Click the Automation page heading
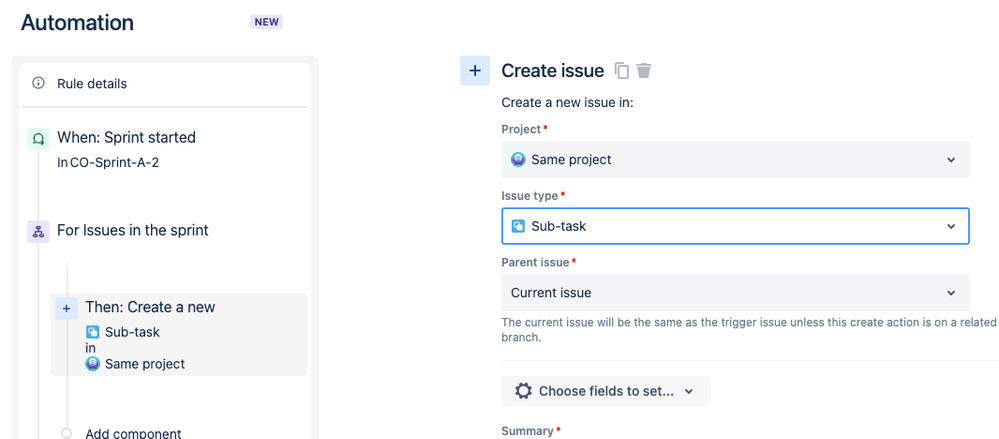 77,22
